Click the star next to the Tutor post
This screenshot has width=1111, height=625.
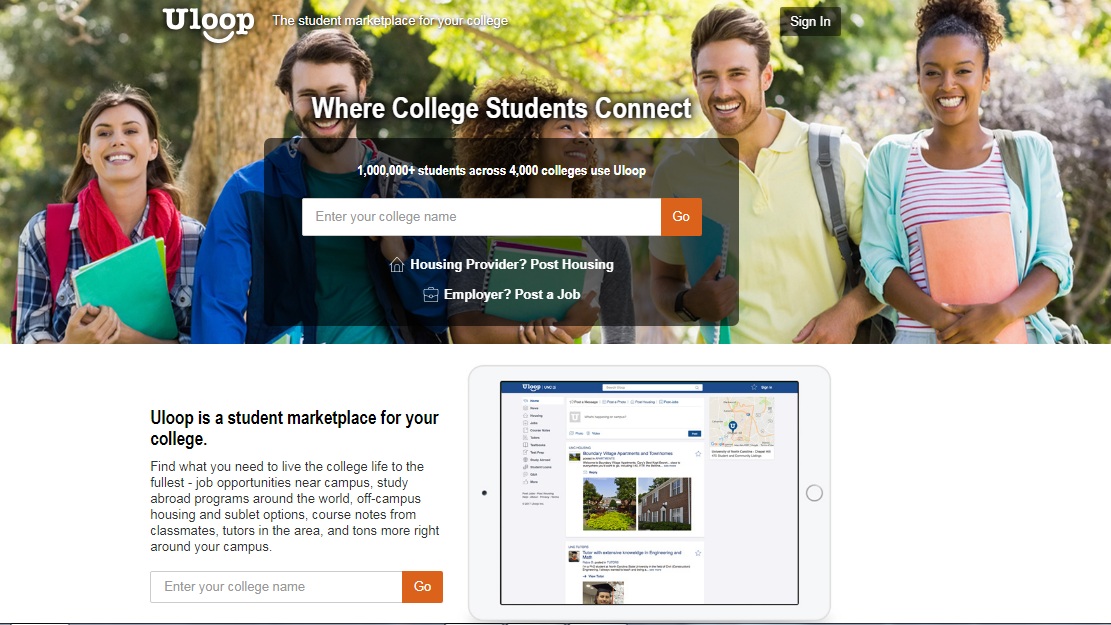pos(698,553)
